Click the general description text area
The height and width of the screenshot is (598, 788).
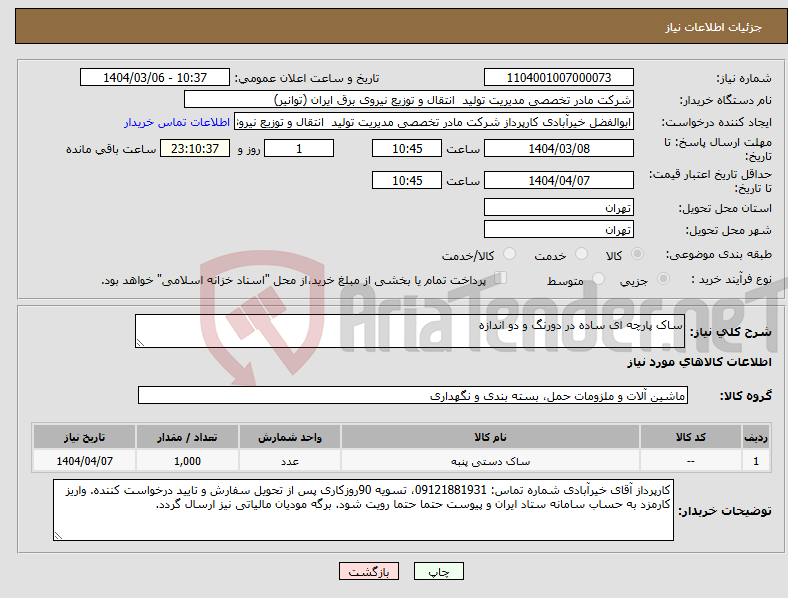(x=410, y=331)
